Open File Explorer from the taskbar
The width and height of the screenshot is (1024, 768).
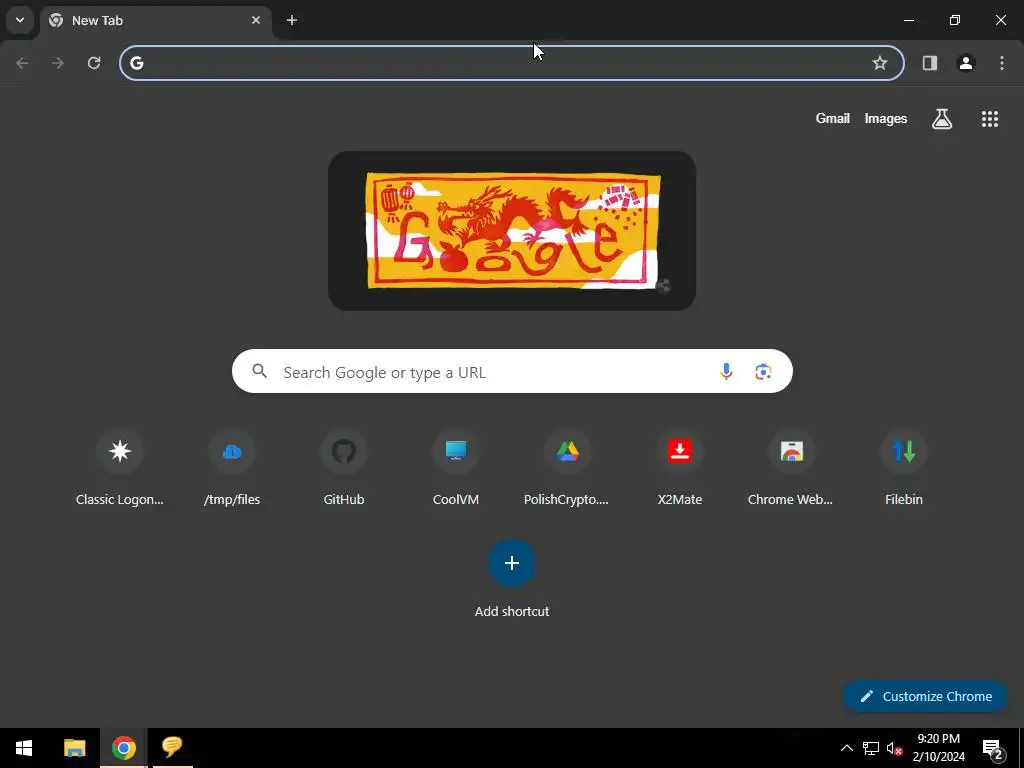coord(74,748)
